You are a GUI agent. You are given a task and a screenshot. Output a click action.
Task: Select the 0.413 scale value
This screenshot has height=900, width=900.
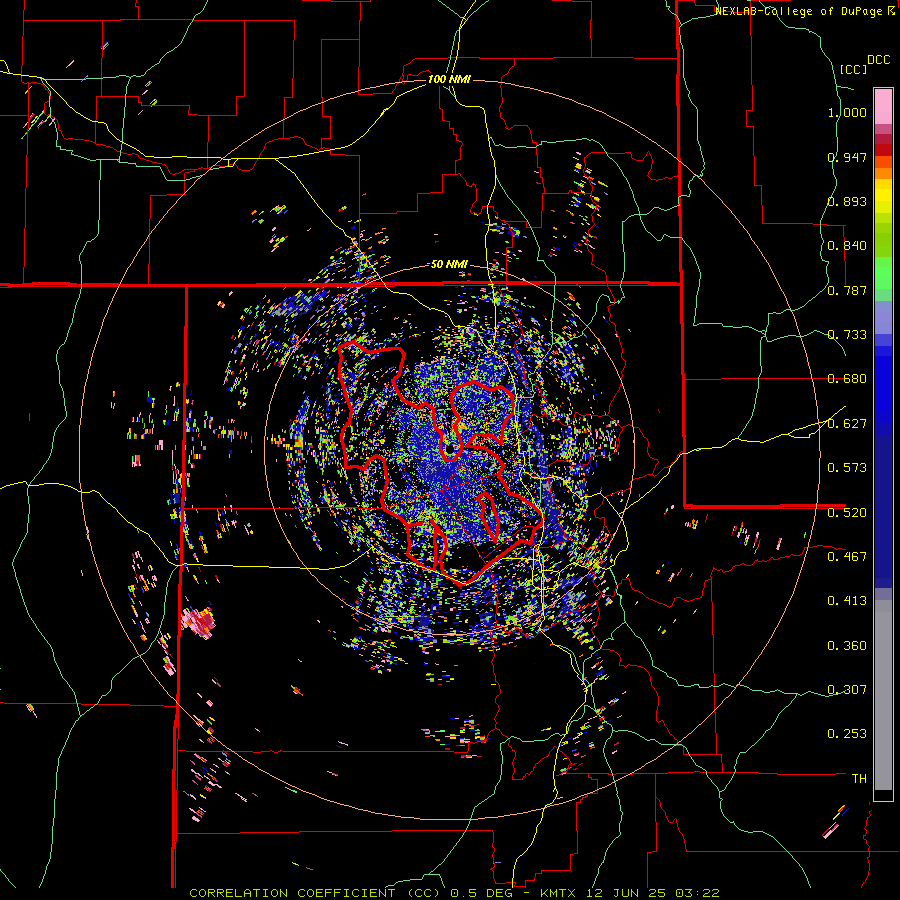pyautogui.click(x=847, y=601)
